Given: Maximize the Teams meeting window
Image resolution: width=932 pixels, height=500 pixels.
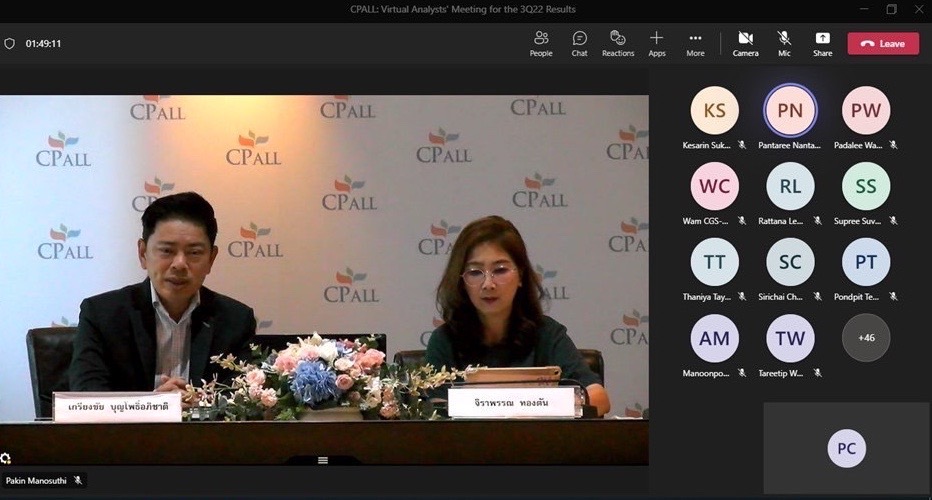Looking at the screenshot, I should pyautogui.click(x=891, y=9).
